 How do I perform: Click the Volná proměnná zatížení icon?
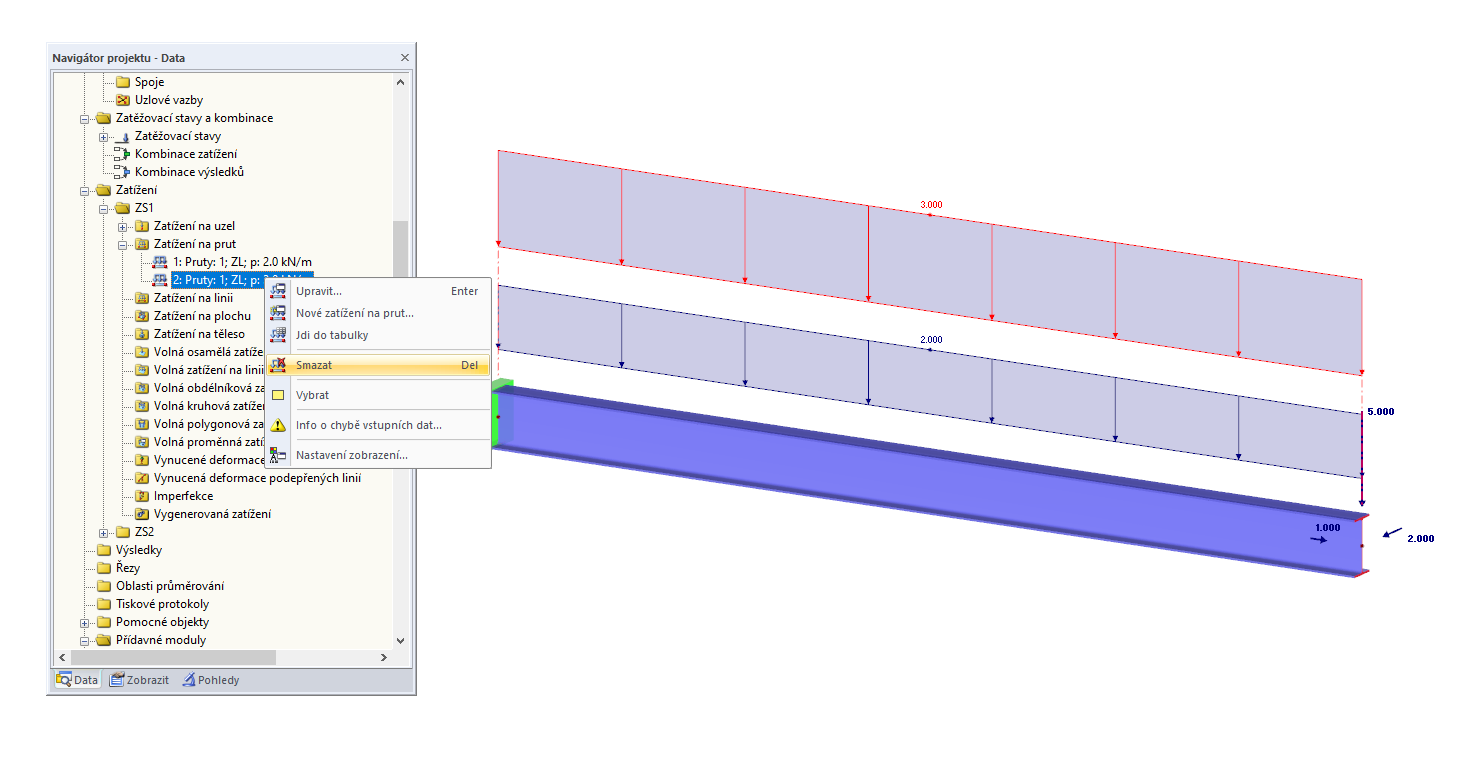click(142, 442)
